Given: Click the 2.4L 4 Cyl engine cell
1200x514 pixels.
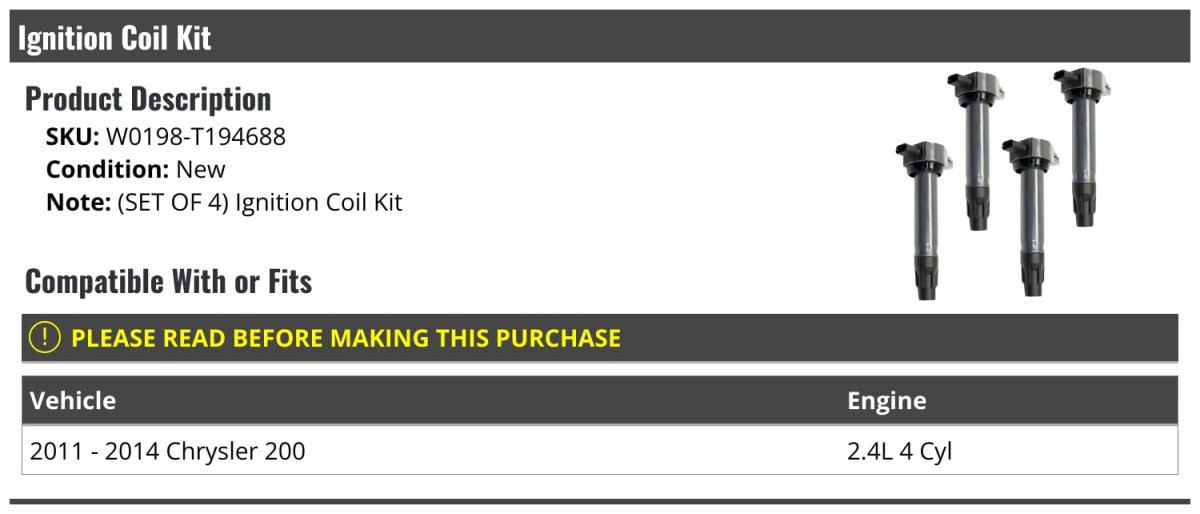Looking at the screenshot, I should (900, 451).
